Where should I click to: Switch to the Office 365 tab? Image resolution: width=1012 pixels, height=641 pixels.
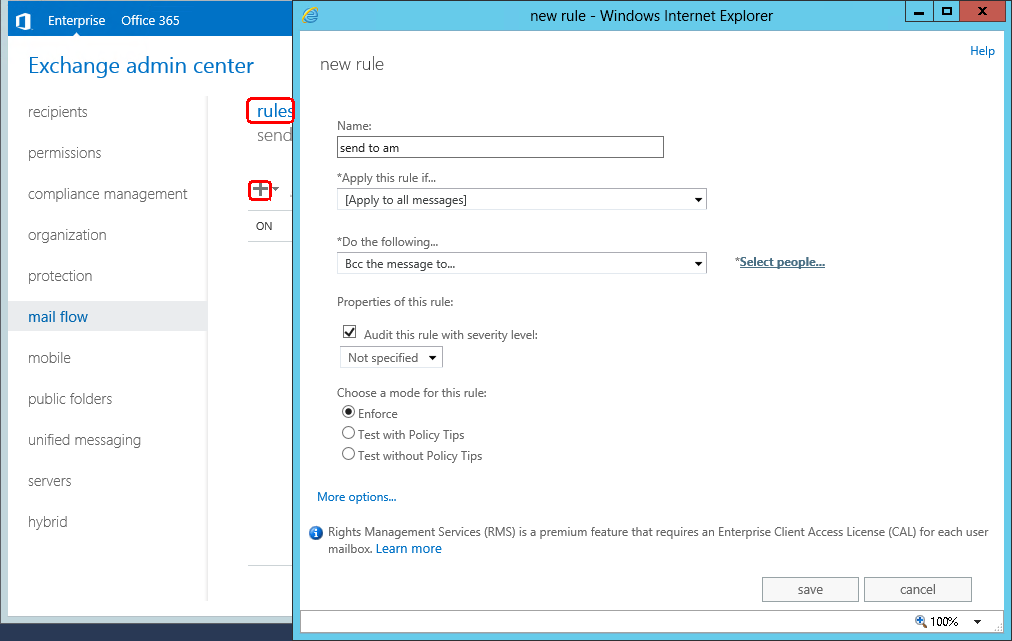click(150, 21)
